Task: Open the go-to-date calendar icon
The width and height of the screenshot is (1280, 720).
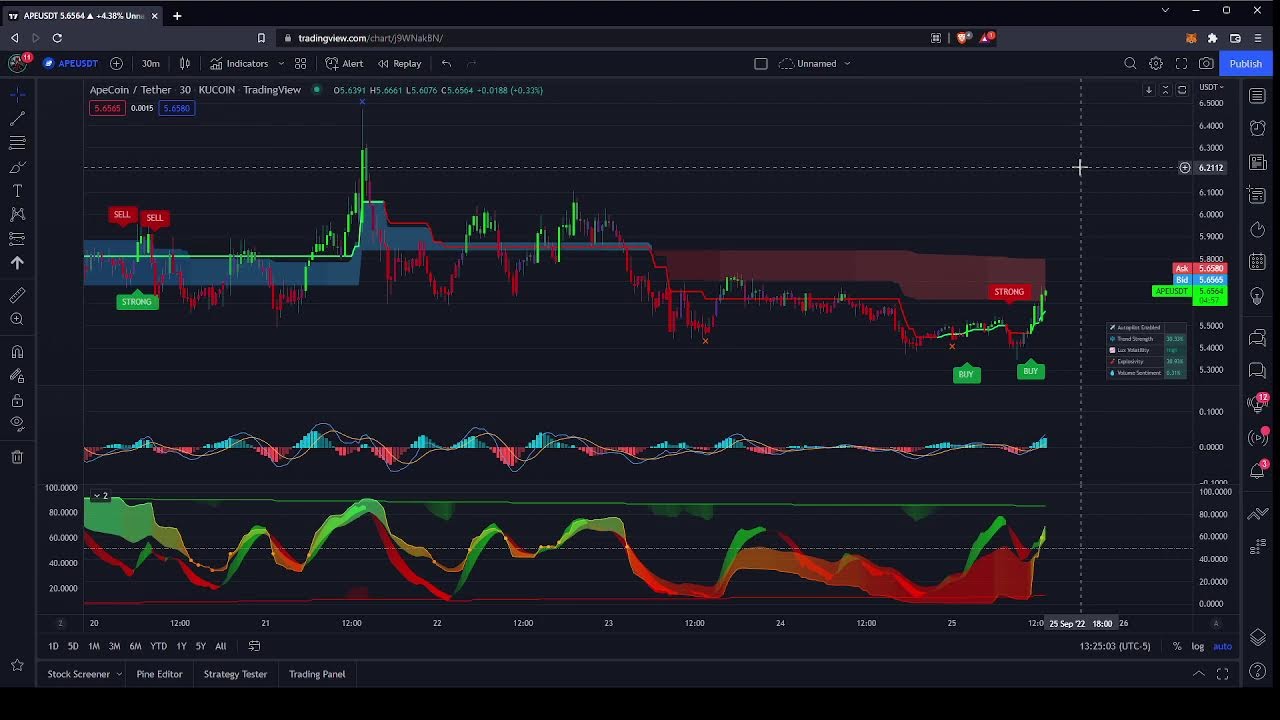Action: pos(254,646)
